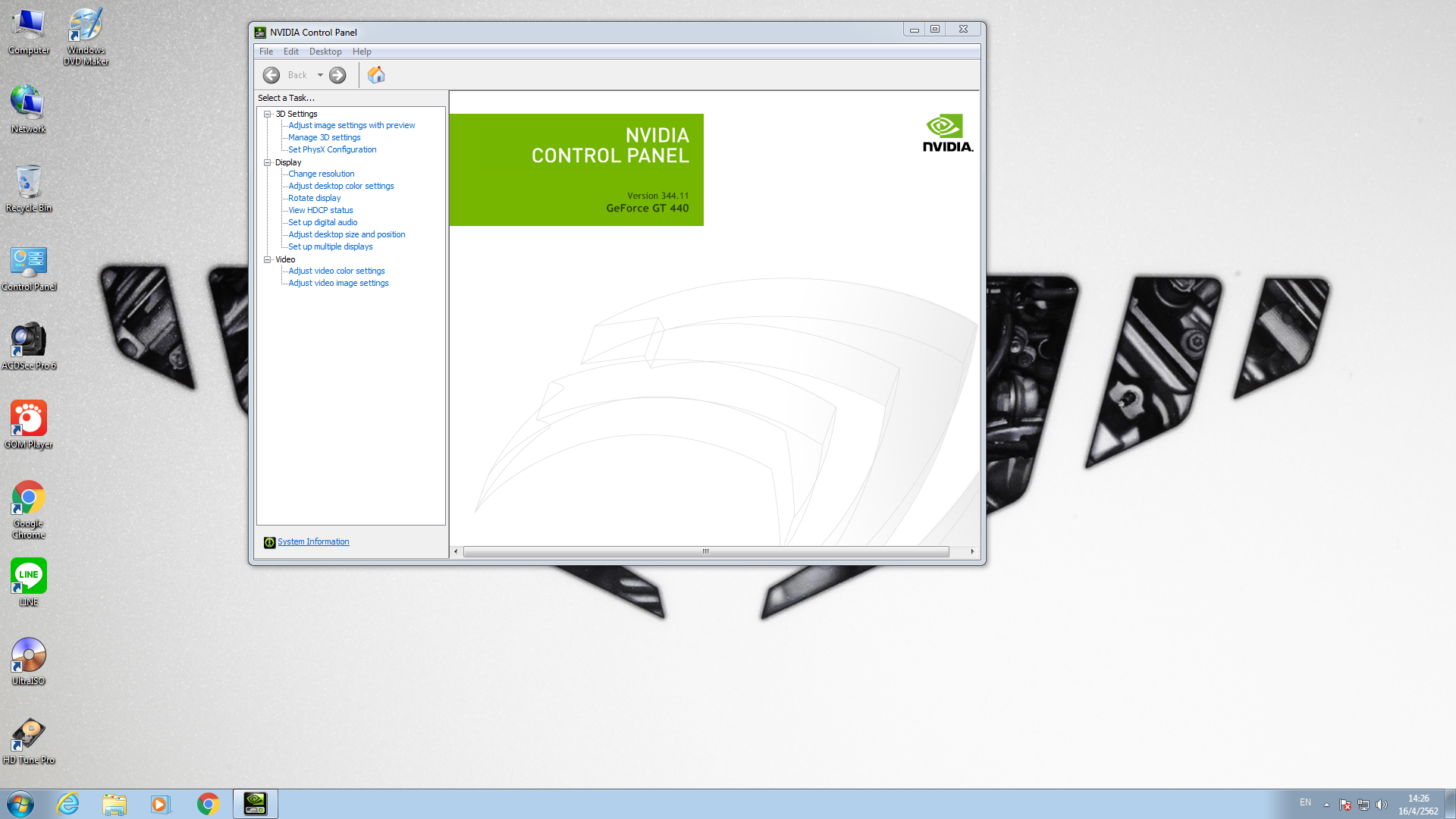Viewport: 1456px width, 819px height.
Task: Click the Action Center flag tray icon
Action: tap(1345, 805)
